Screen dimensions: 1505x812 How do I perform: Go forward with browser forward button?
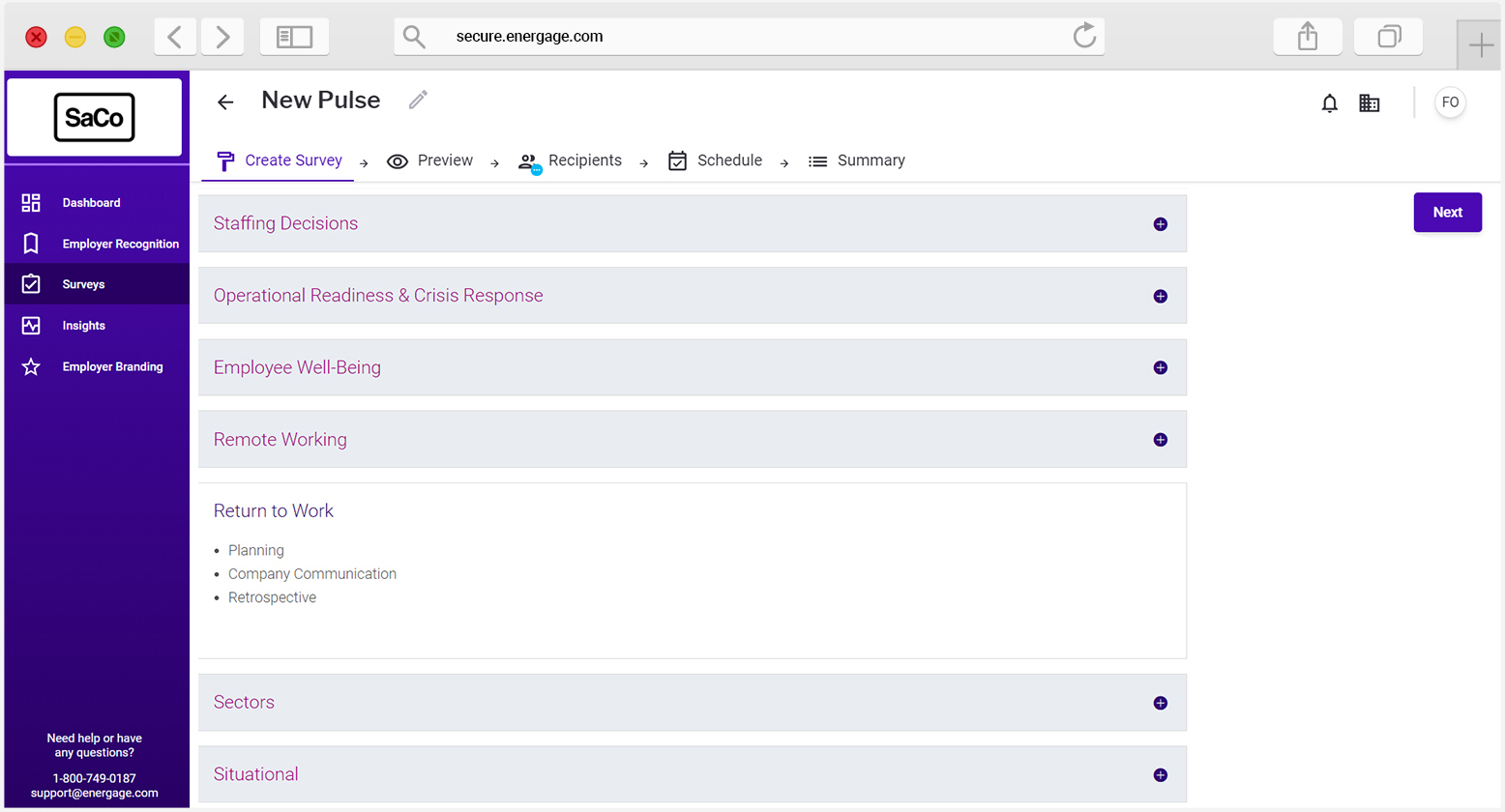tap(222, 37)
